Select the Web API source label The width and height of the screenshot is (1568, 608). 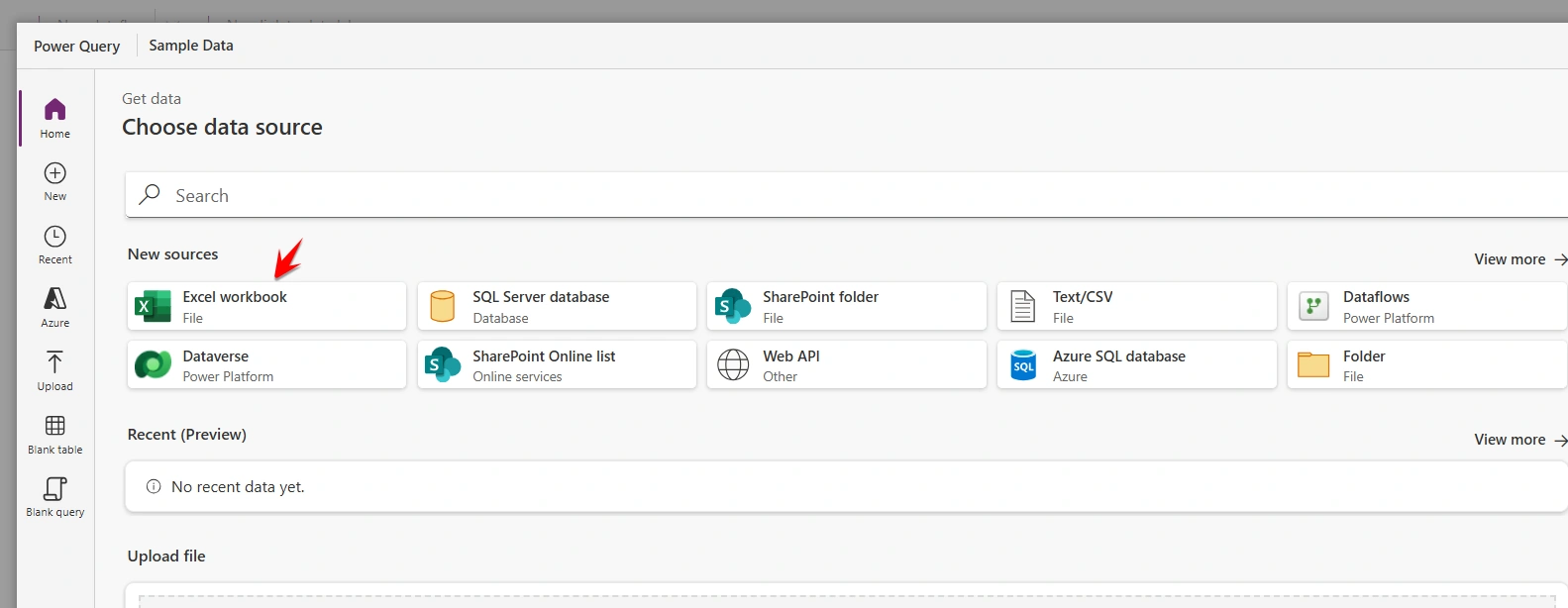(791, 356)
